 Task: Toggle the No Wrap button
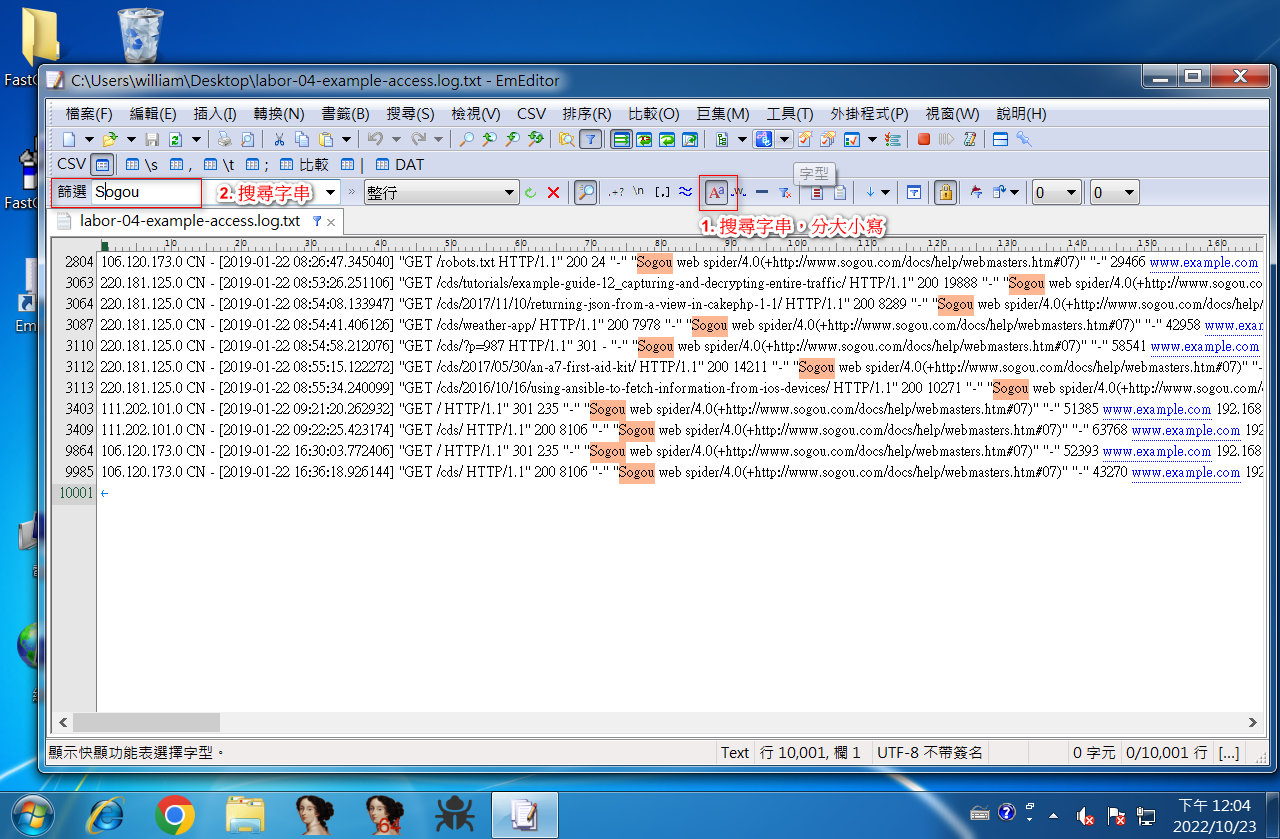coord(622,139)
